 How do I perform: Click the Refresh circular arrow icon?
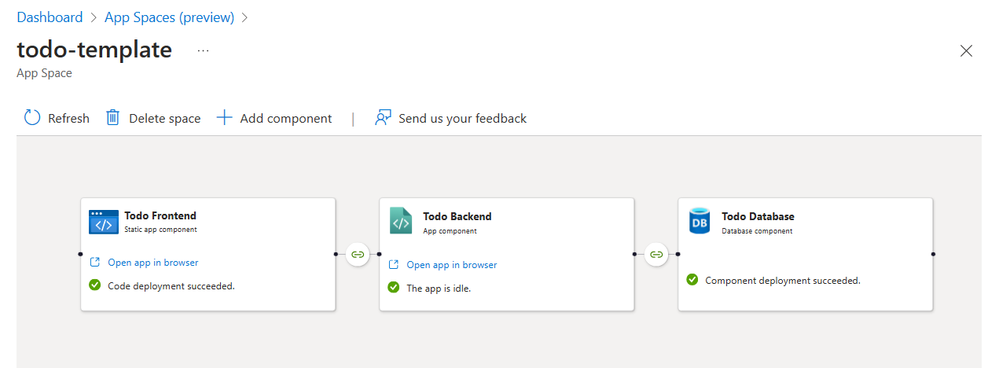coord(32,118)
